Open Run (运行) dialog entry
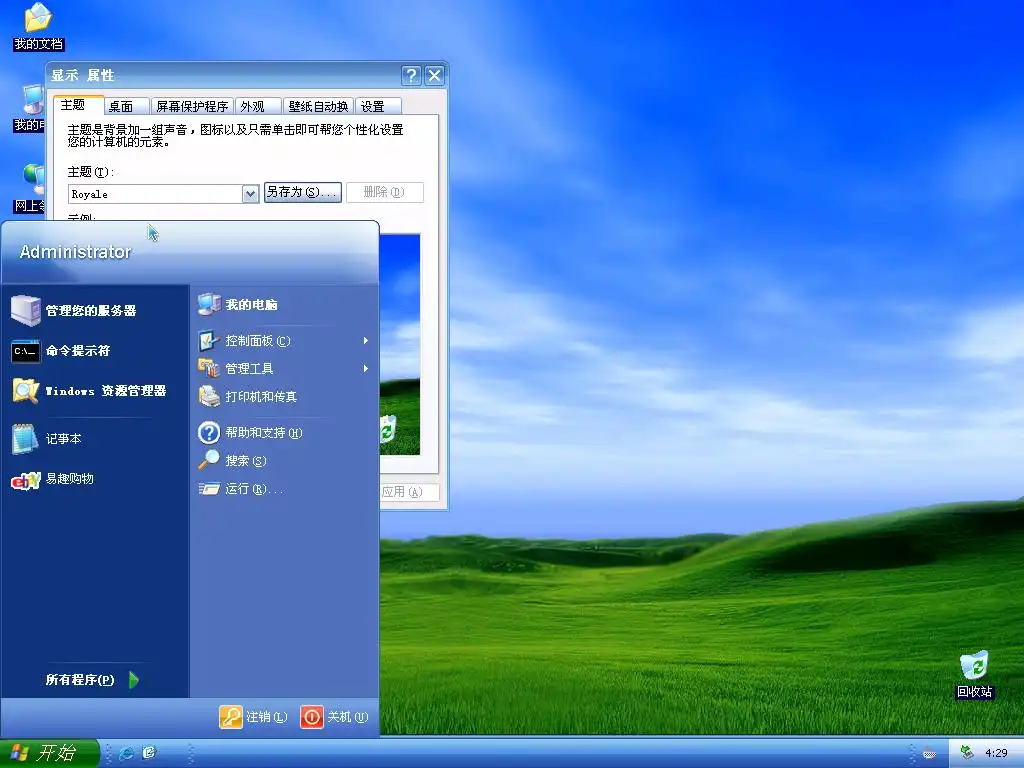This screenshot has height=768, width=1024. pyautogui.click(x=240, y=488)
